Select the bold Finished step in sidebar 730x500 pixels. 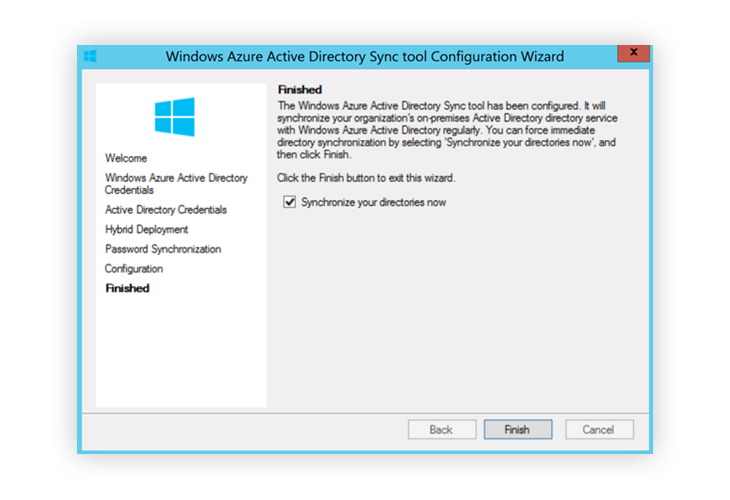pos(128,288)
